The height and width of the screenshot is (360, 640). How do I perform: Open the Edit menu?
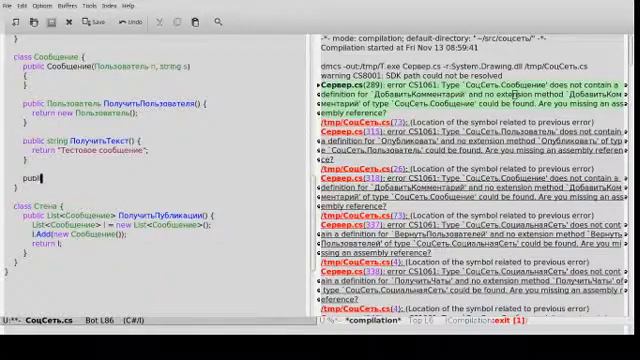[22, 6]
